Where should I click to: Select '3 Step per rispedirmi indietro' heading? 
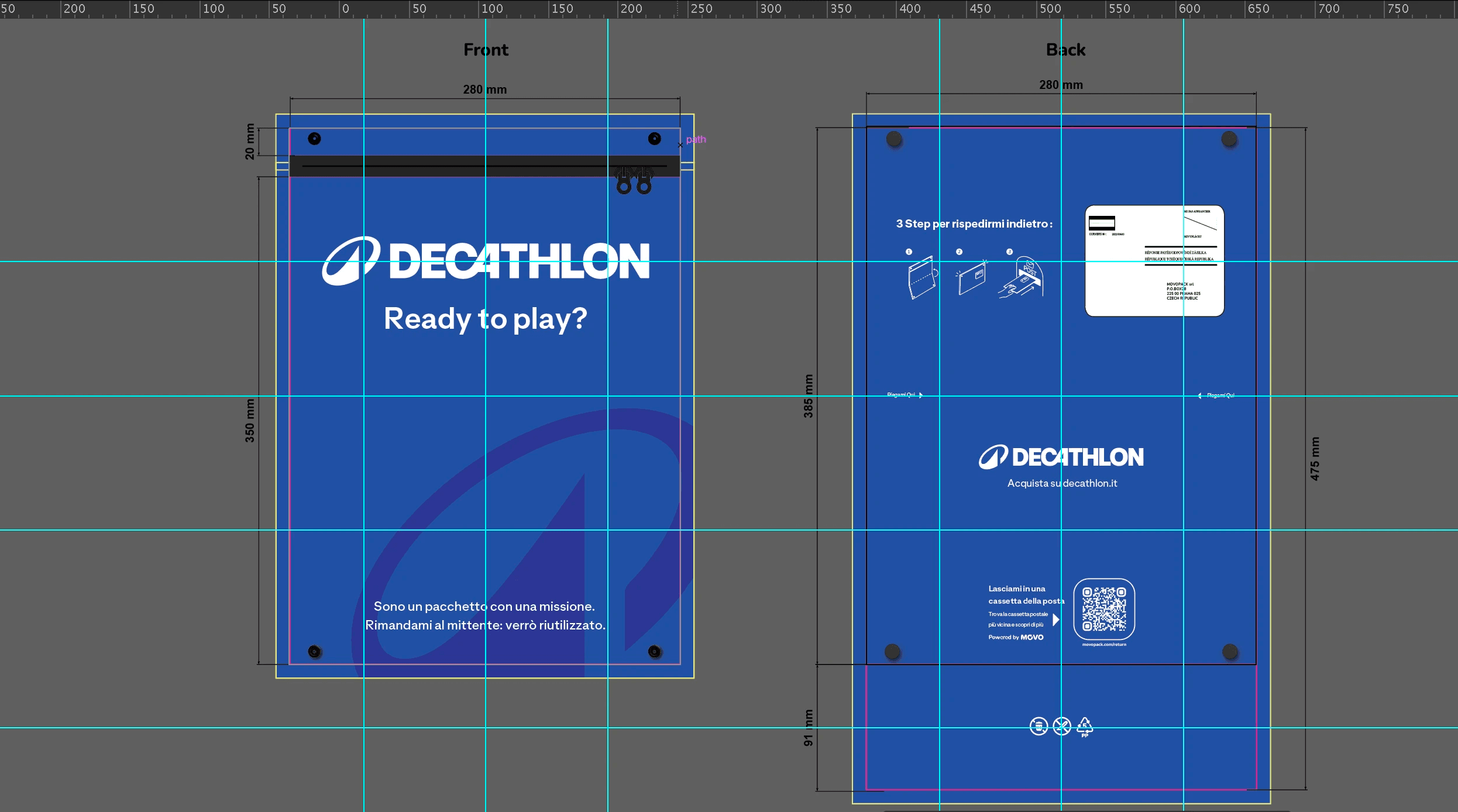974,224
